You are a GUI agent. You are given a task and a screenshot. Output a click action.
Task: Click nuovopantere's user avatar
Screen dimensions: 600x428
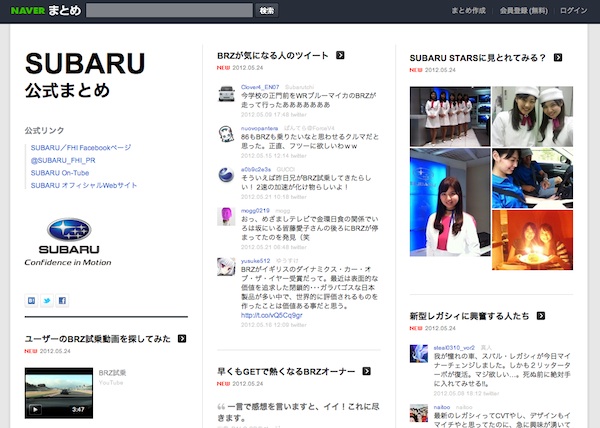[226, 136]
